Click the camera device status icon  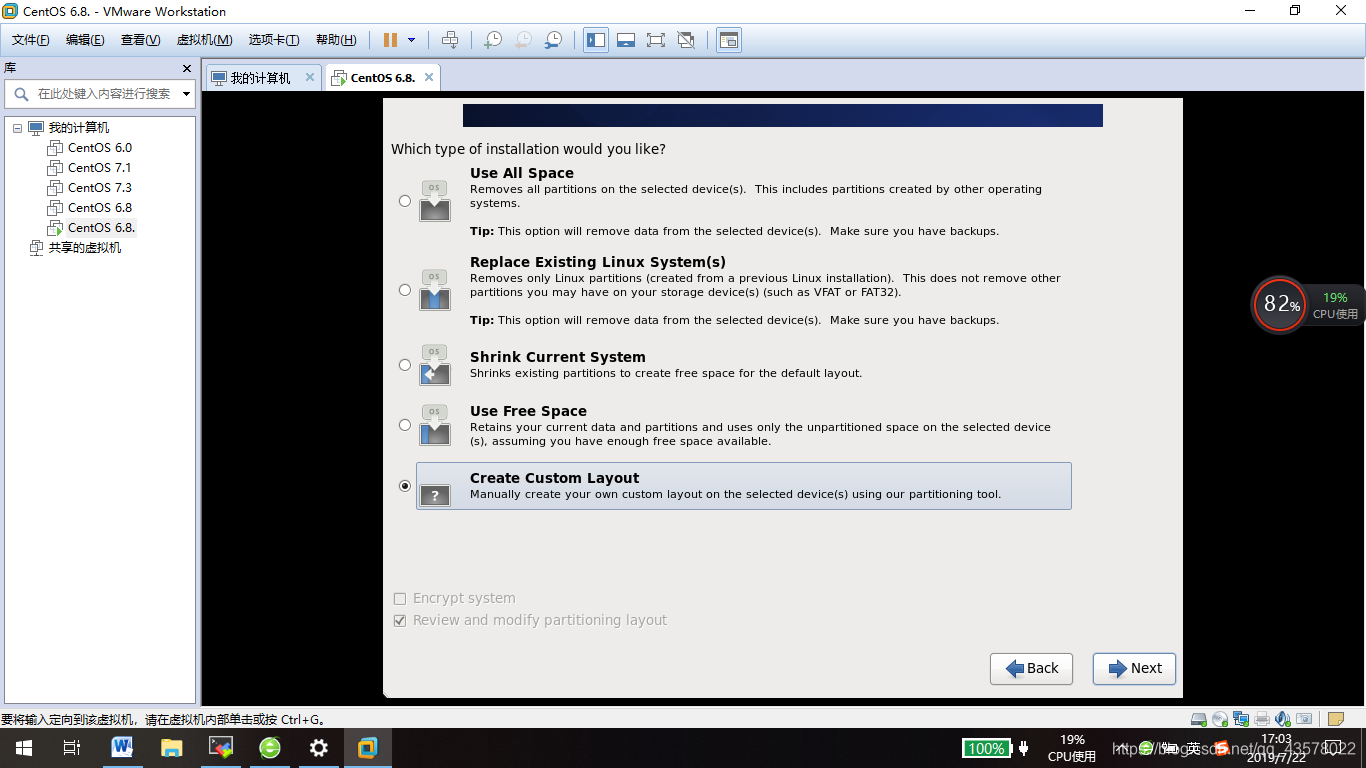coord(1304,719)
